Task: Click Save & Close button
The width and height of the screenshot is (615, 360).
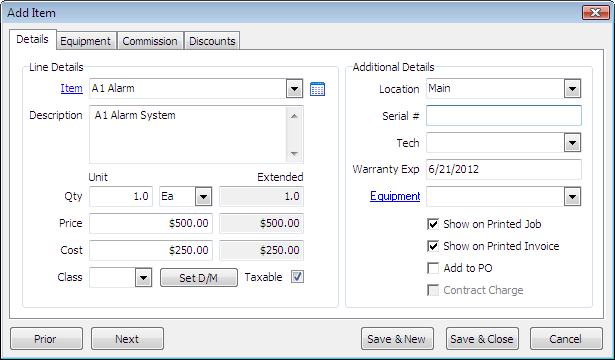Action: 482,339
